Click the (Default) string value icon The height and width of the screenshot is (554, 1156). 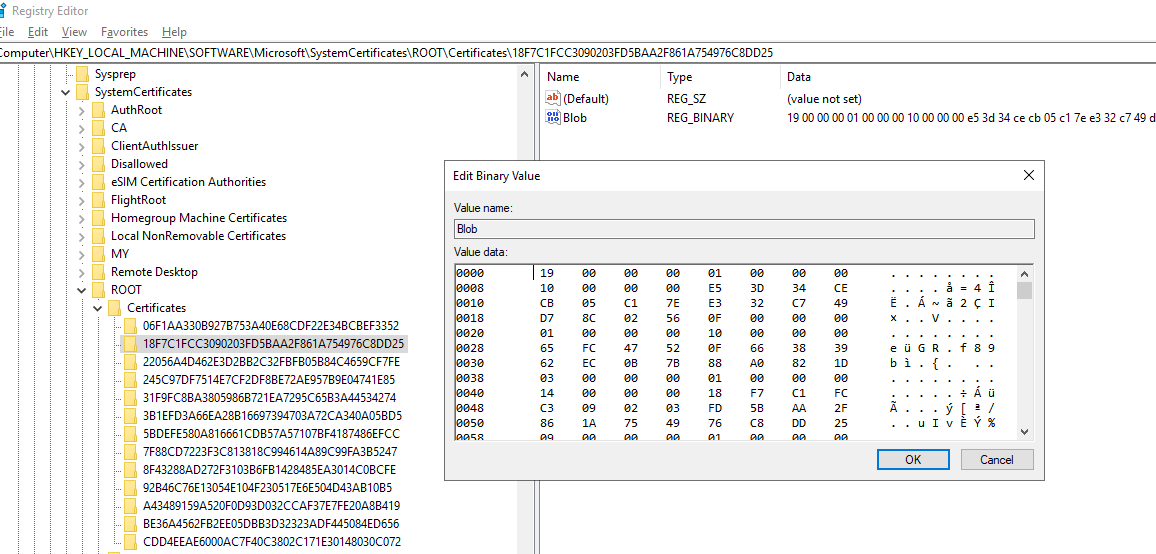[553, 99]
